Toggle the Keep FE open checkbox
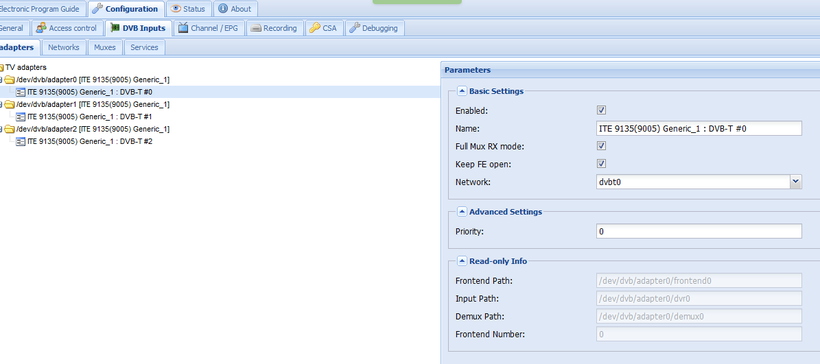This screenshot has width=820, height=364. (x=601, y=164)
